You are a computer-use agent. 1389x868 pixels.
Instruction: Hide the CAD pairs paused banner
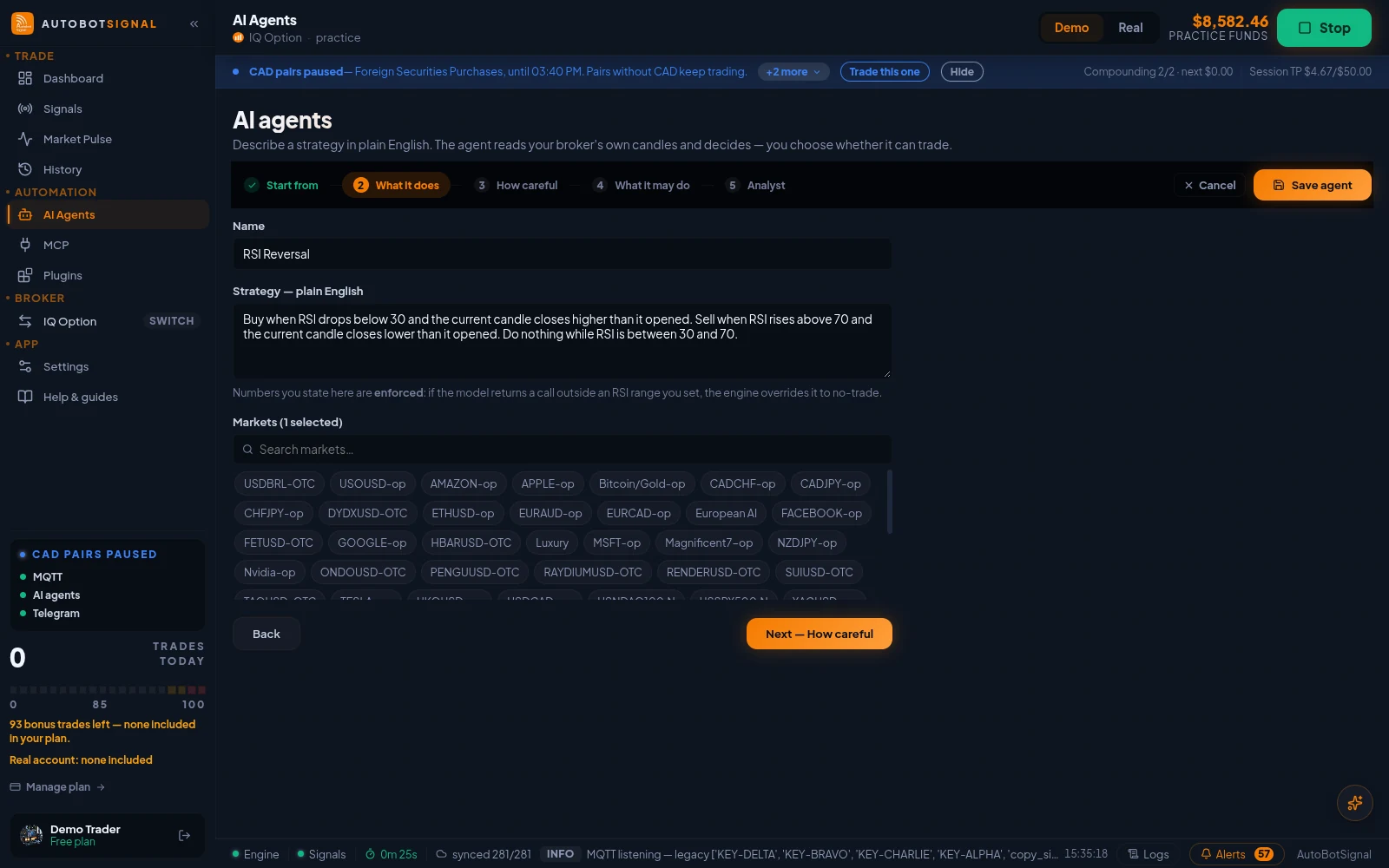click(961, 72)
